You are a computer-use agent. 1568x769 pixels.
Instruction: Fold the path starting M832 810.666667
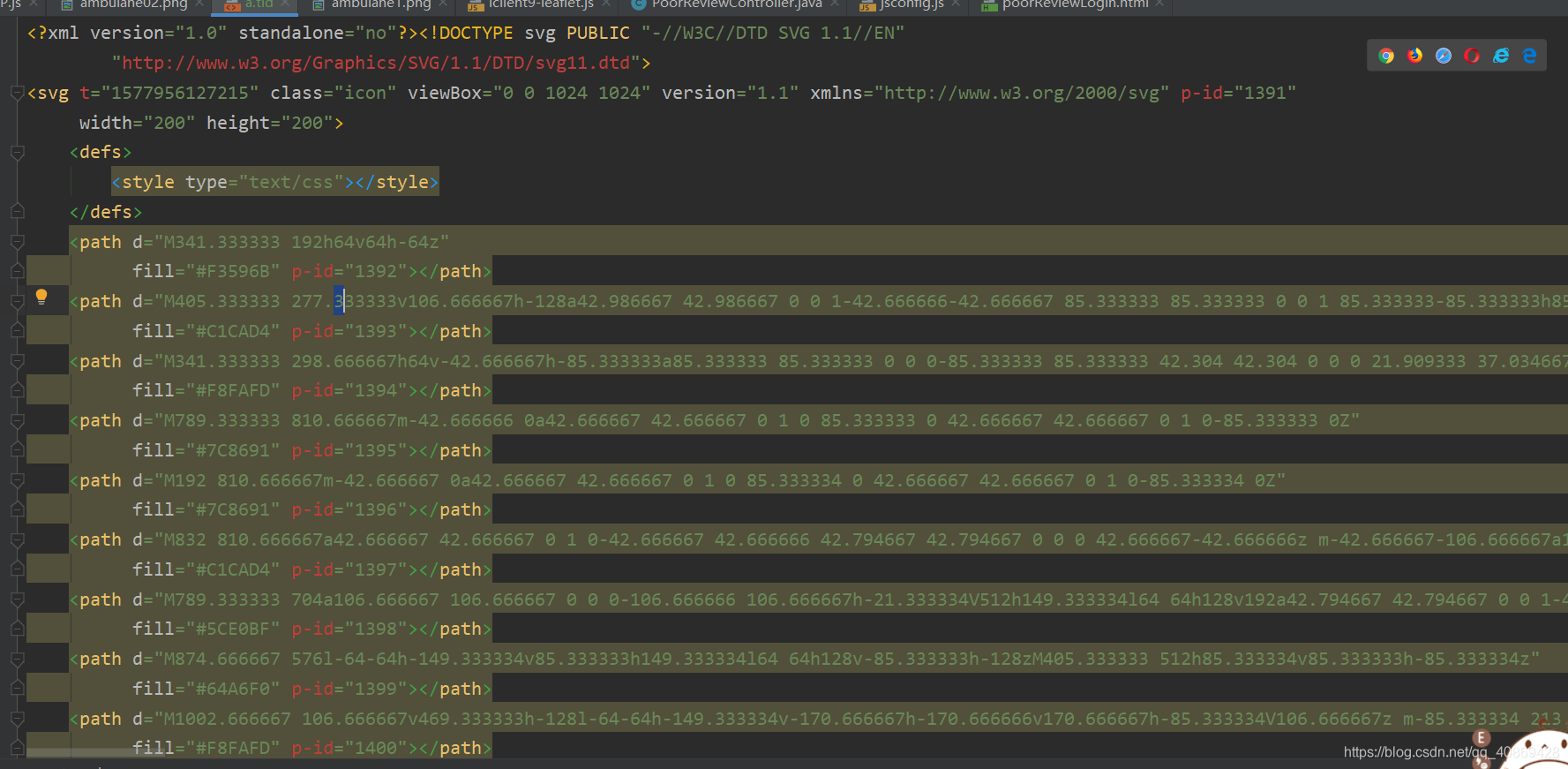(17, 539)
